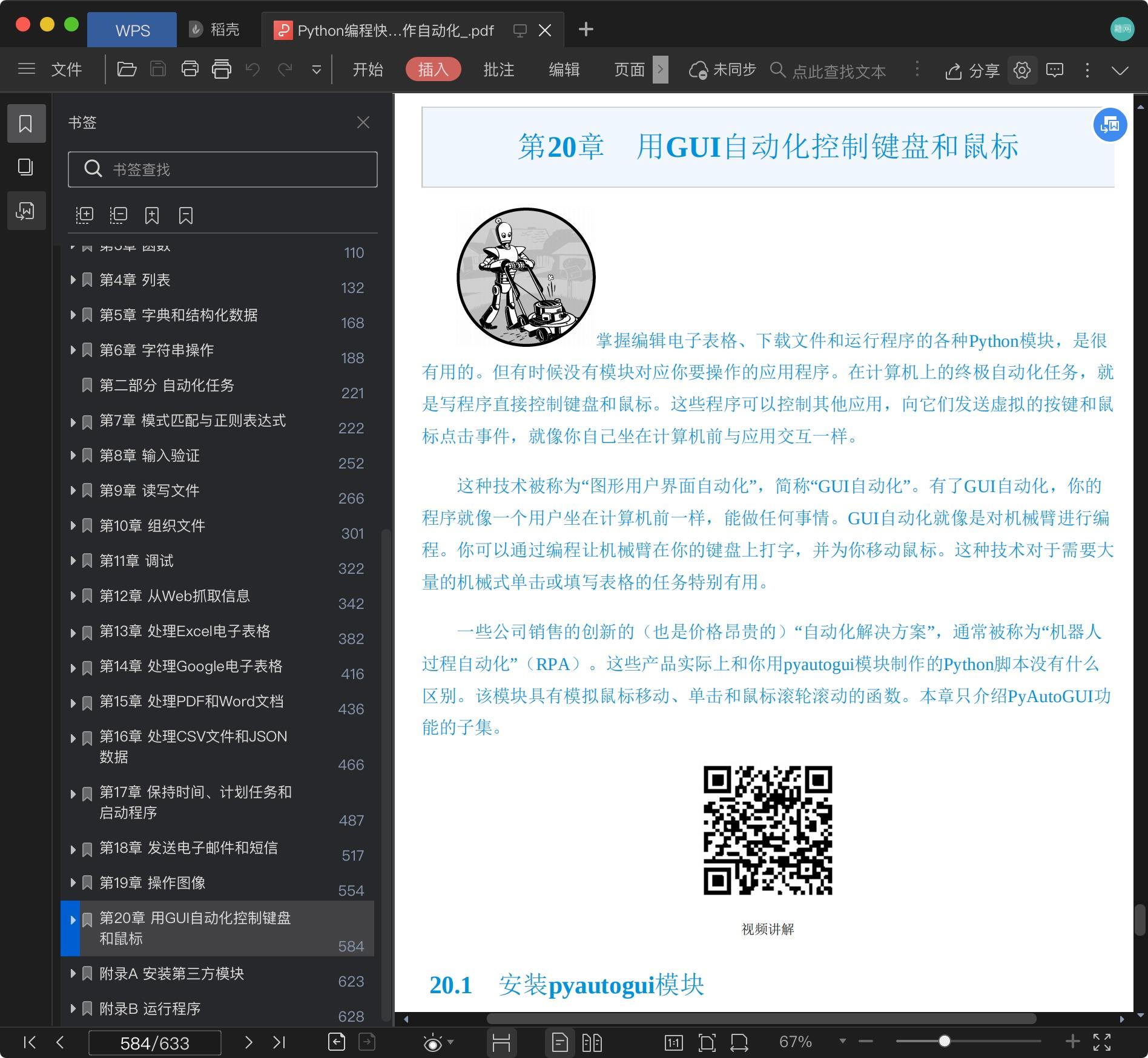Open the hamburger menu next to 文件

(x=27, y=70)
